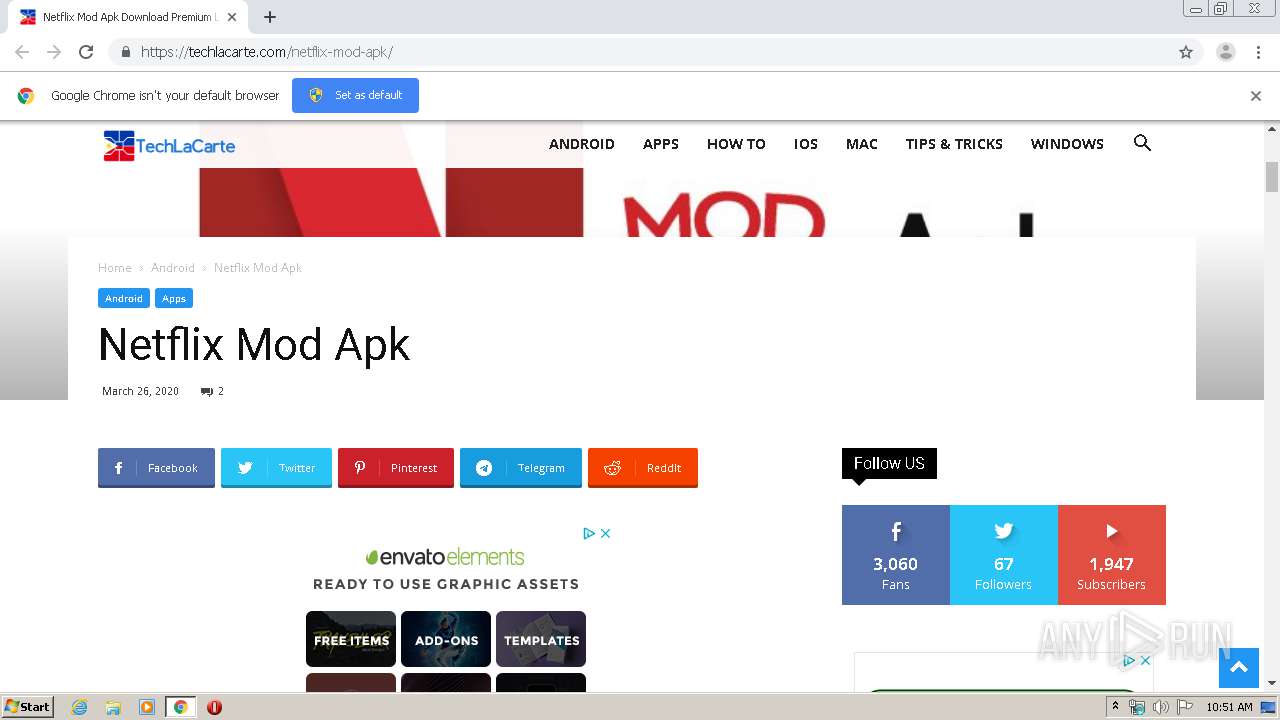This screenshot has height=720, width=1280.
Task: Open the IOS menu item
Action: tap(805, 144)
